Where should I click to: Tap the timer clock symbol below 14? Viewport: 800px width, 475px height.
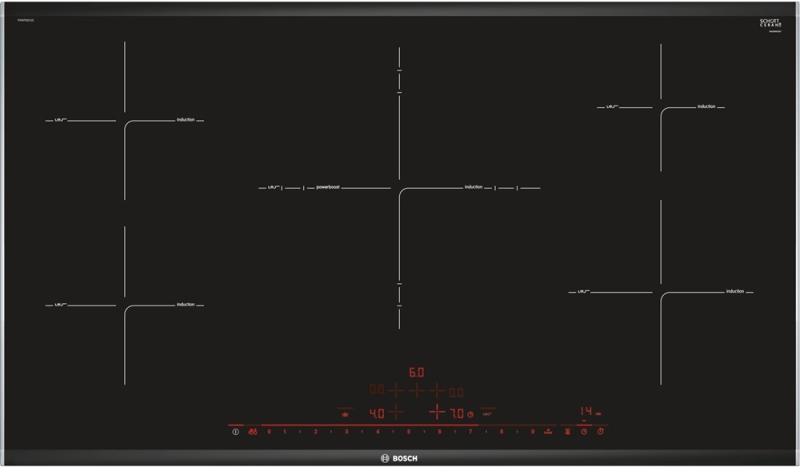pos(584,432)
